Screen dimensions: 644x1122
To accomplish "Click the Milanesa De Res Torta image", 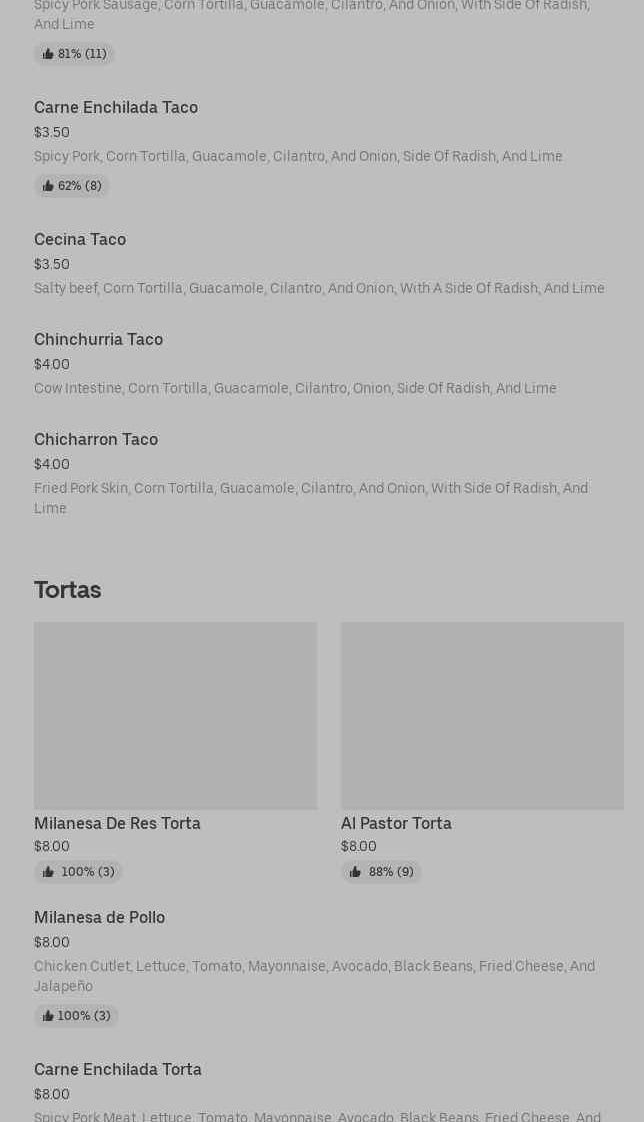I will (x=175, y=715).
